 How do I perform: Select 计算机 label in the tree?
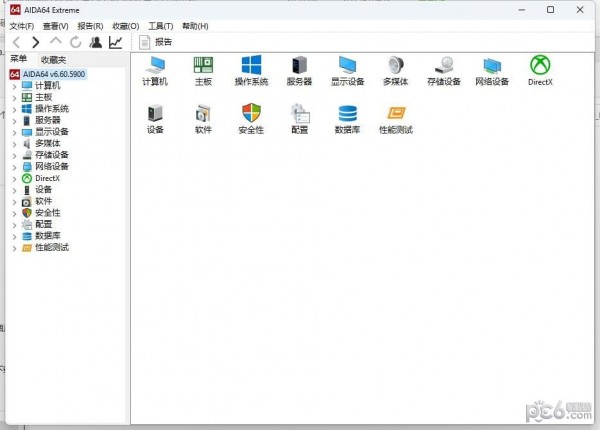pyautogui.click(x=48, y=86)
